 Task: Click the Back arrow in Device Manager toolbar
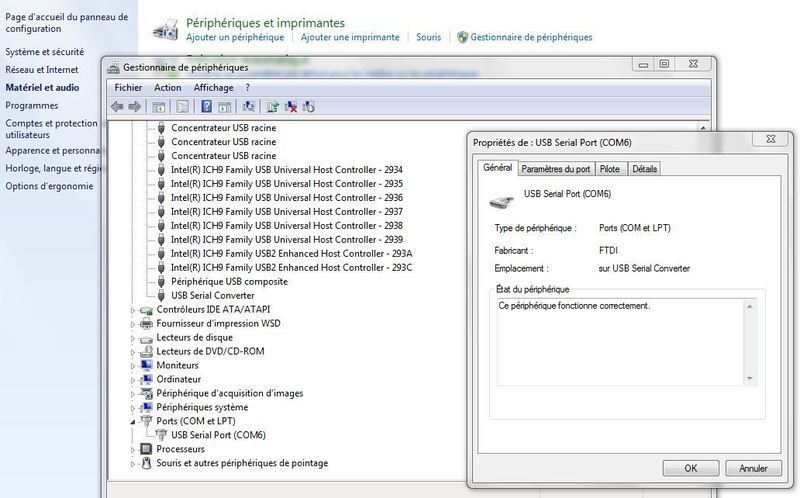click(117, 107)
